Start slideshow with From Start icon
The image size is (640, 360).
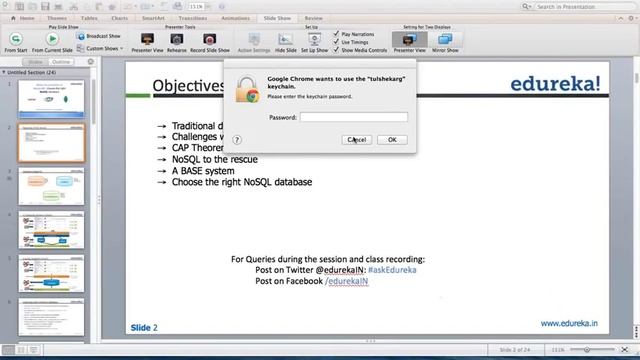pyautogui.click(x=16, y=39)
